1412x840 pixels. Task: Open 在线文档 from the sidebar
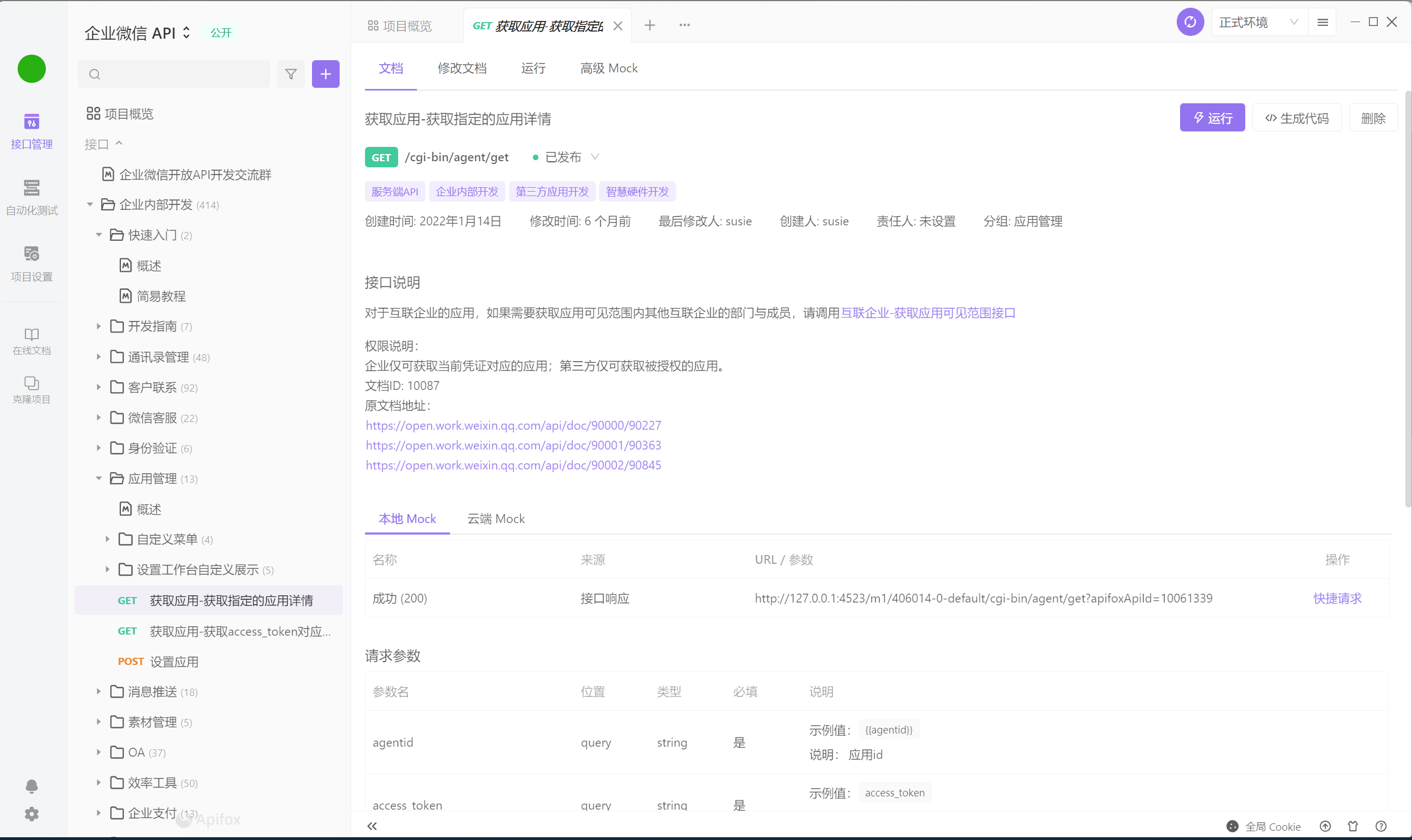pos(31,340)
